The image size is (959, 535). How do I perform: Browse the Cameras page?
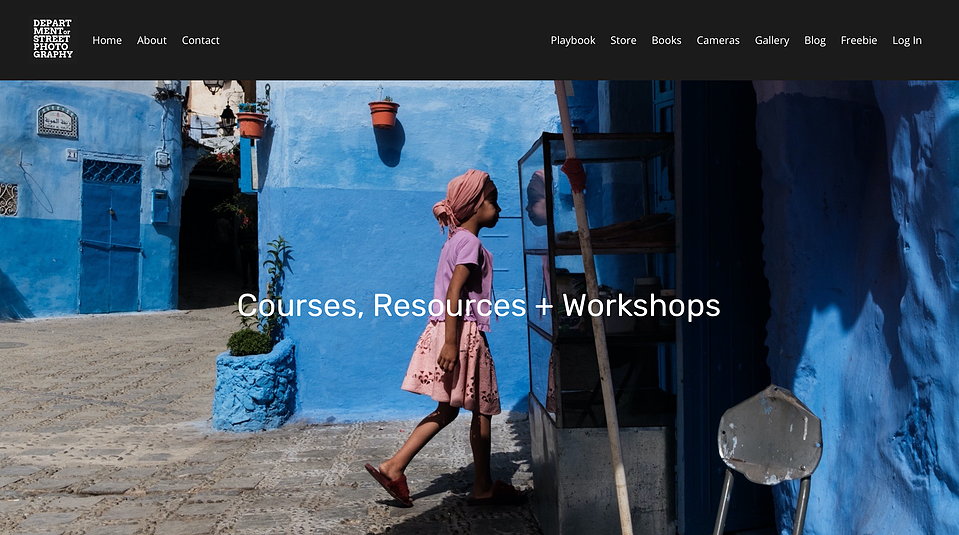click(718, 40)
